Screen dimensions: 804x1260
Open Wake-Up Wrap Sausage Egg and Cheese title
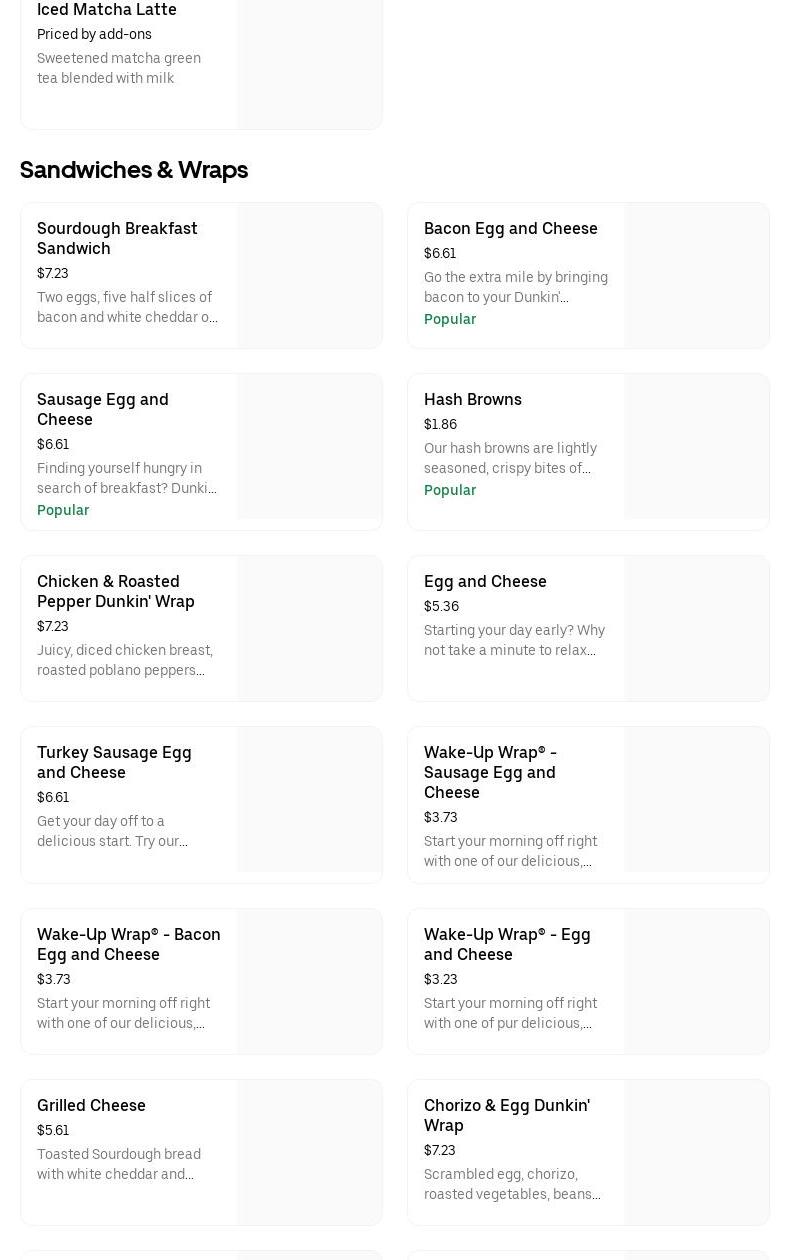[x=490, y=772]
